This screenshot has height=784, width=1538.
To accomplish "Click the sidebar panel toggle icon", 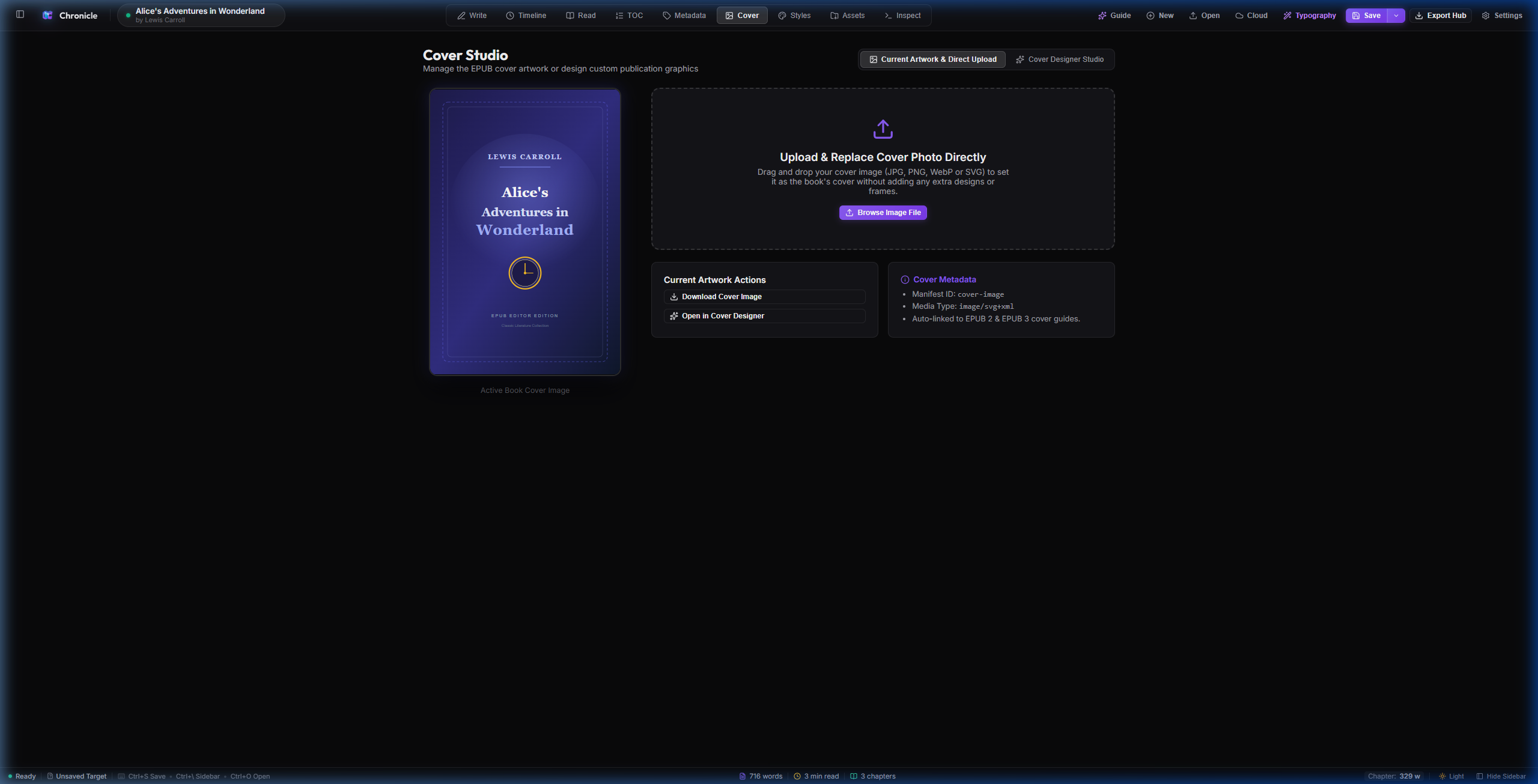I will coord(20,14).
